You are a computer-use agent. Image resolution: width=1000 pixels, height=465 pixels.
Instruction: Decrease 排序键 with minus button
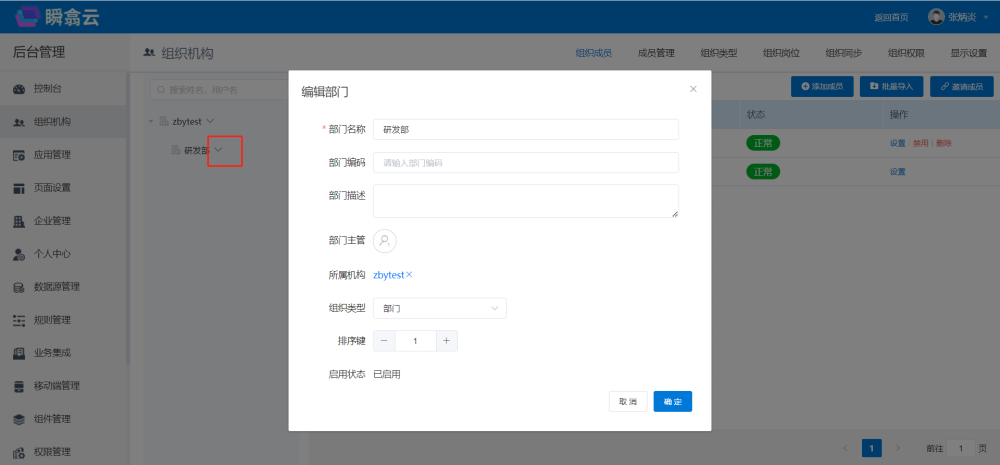(x=384, y=341)
